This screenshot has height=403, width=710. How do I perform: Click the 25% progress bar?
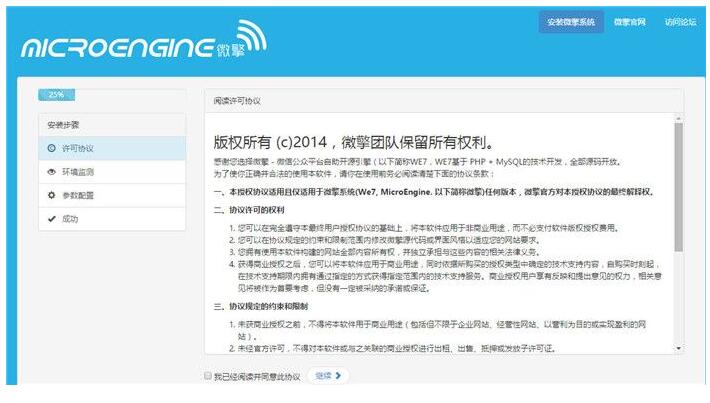point(57,95)
